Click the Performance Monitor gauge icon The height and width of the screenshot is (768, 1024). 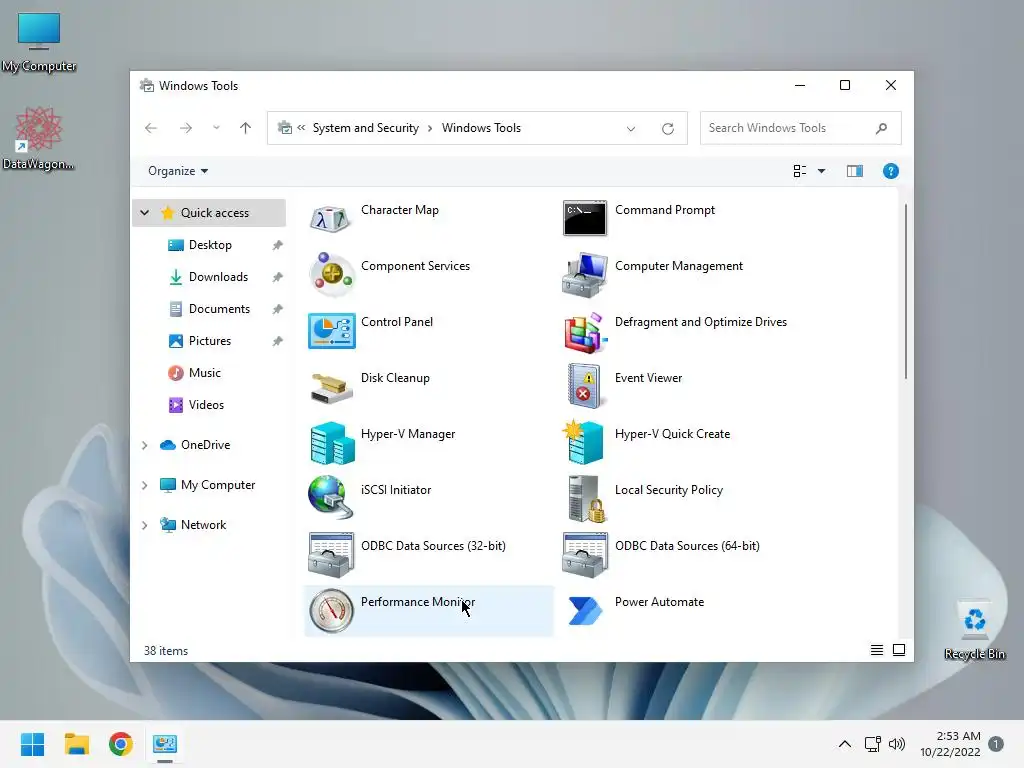[331, 611]
